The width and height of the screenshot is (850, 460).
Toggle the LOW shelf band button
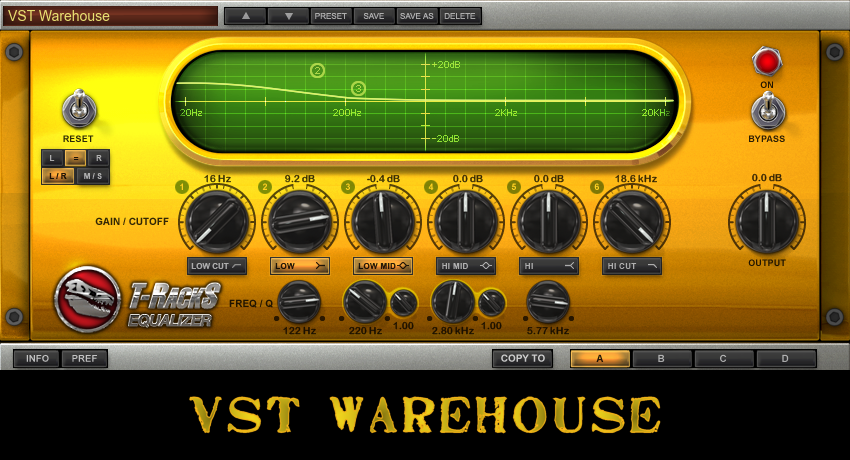[300, 266]
